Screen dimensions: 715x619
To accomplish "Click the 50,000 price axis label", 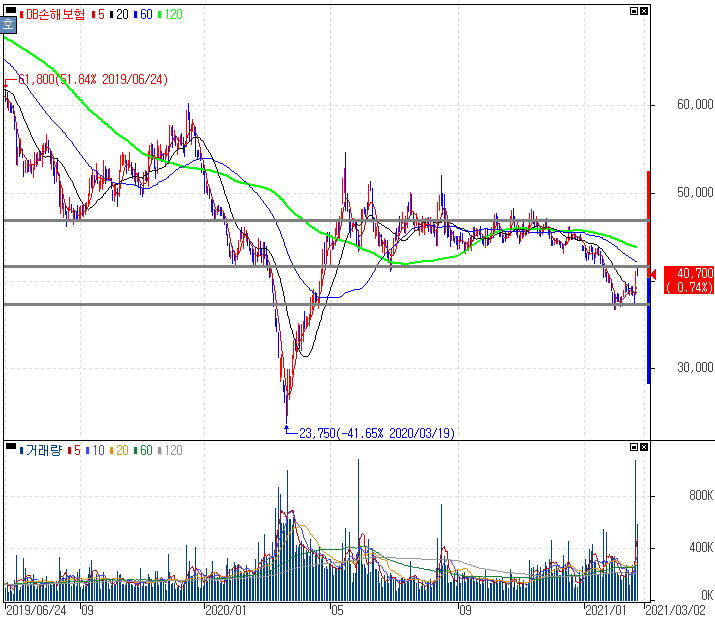I will point(695,192).
